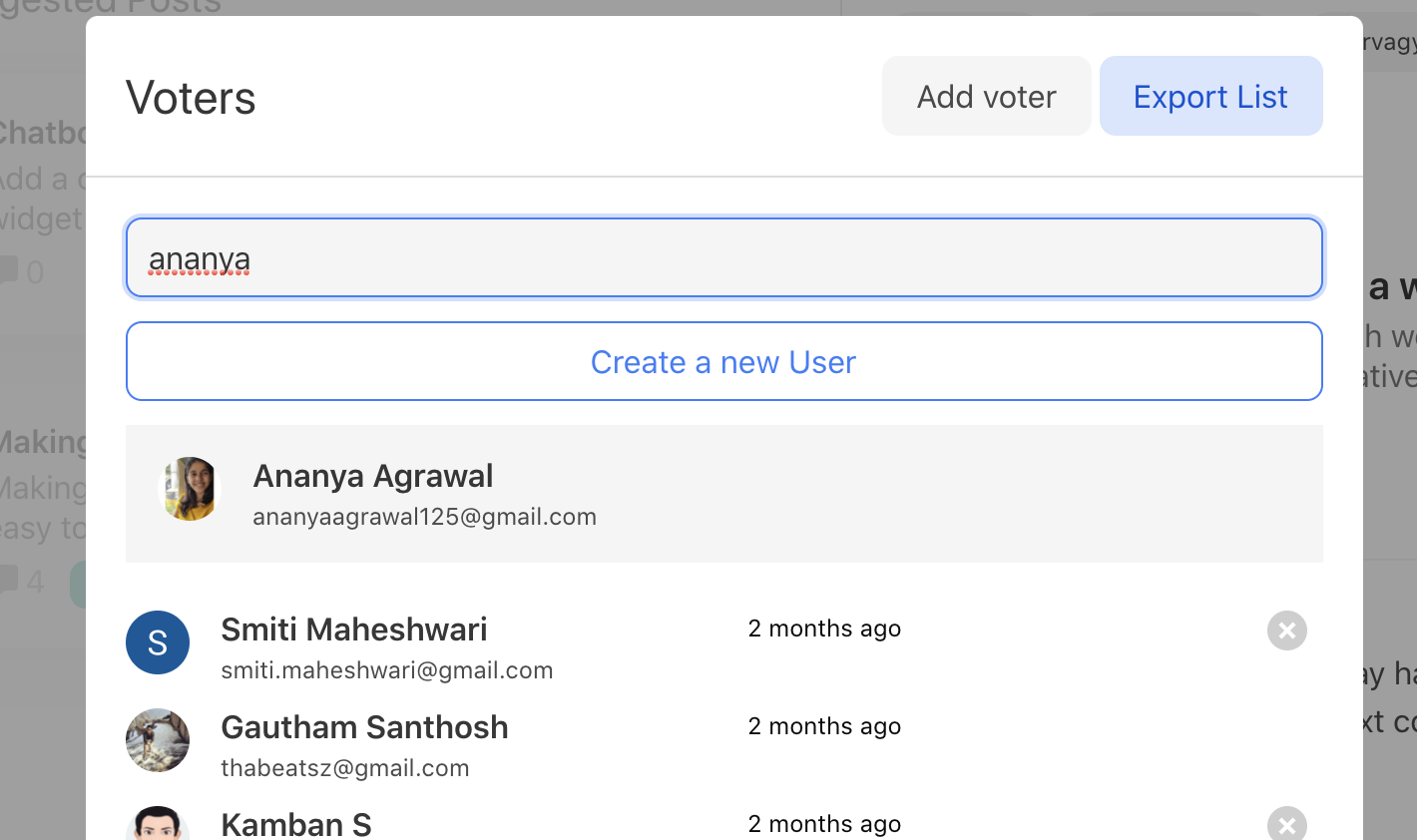This screenshot has height=840, width=1417.
Task: Click the Voters dialog heading
Action: 191,98
